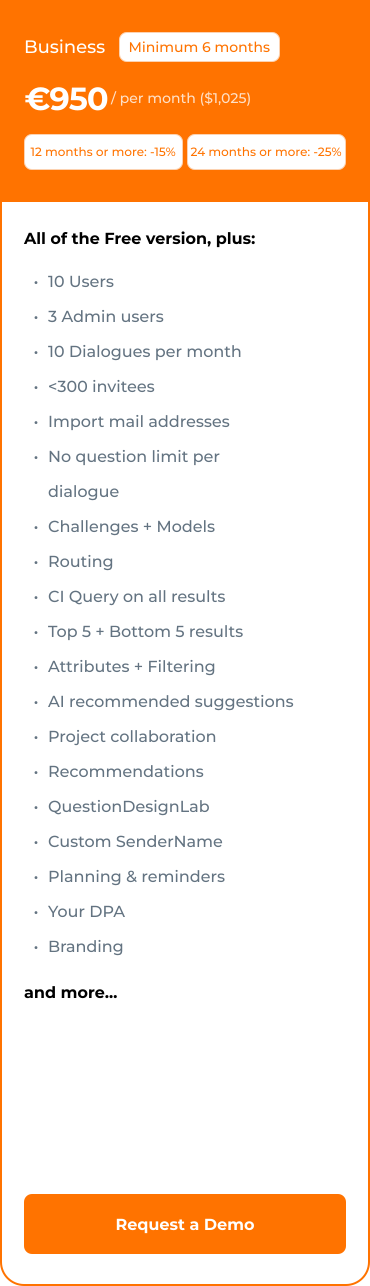
Task: Click the and more... text
Action: (71, 993)
